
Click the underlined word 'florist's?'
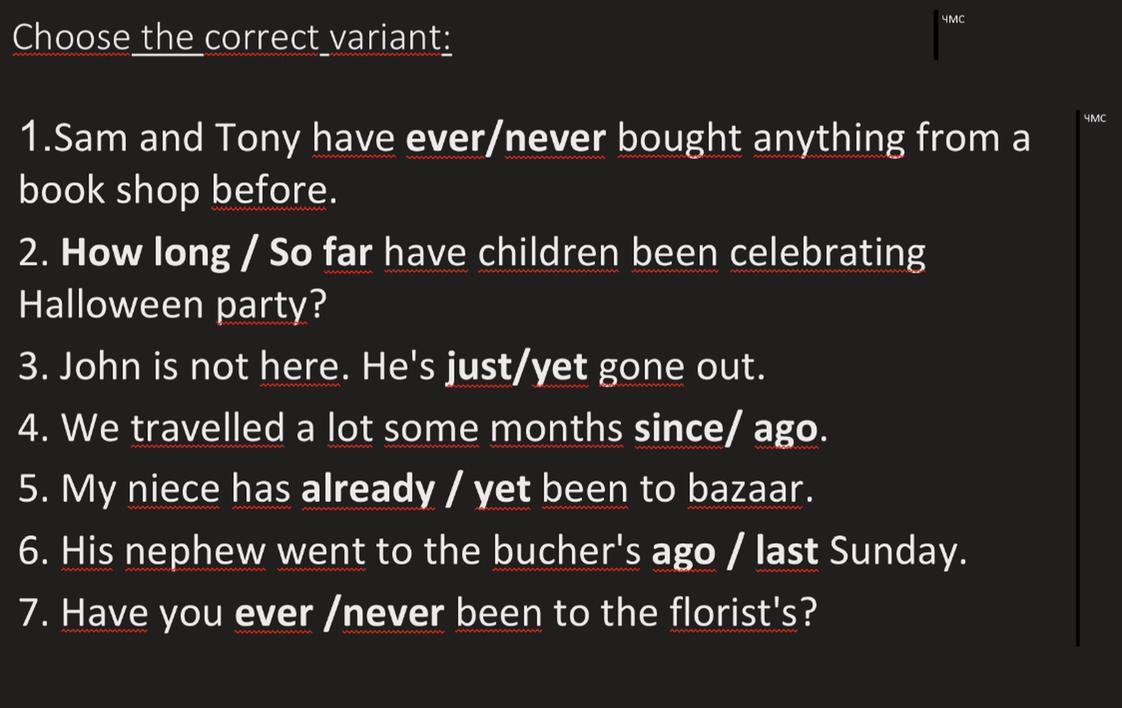(743, 612)
